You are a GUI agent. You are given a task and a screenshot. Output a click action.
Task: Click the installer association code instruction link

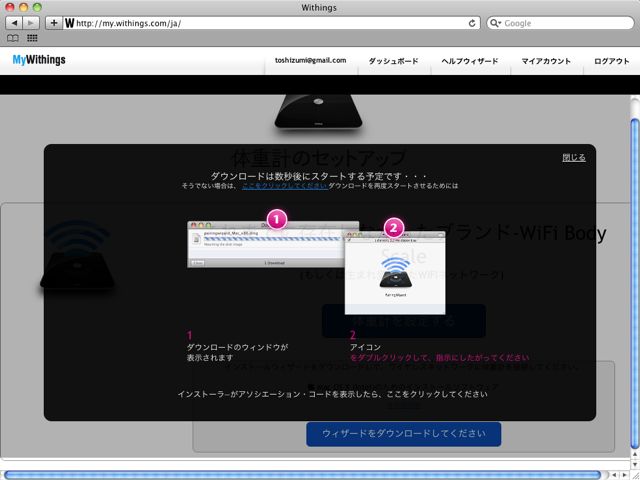click(333, 394)
